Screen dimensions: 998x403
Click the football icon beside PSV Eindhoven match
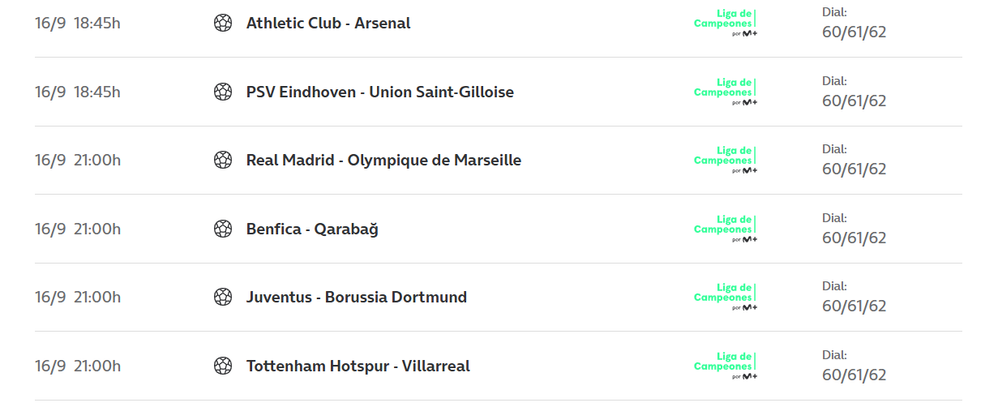coord(223,92)
